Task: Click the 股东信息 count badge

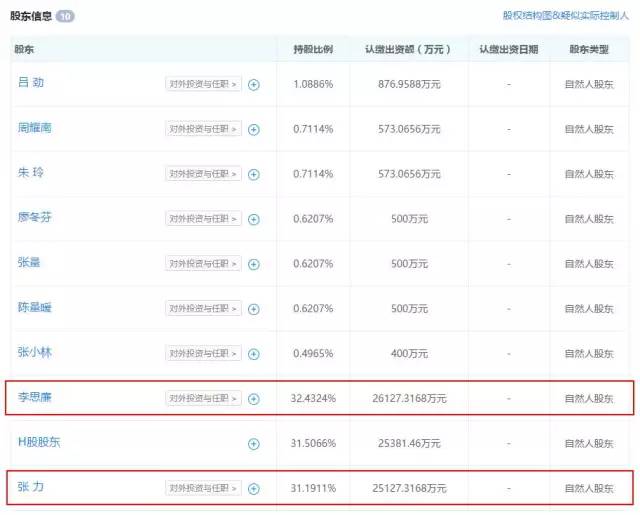Action: [x=64, y=17]
